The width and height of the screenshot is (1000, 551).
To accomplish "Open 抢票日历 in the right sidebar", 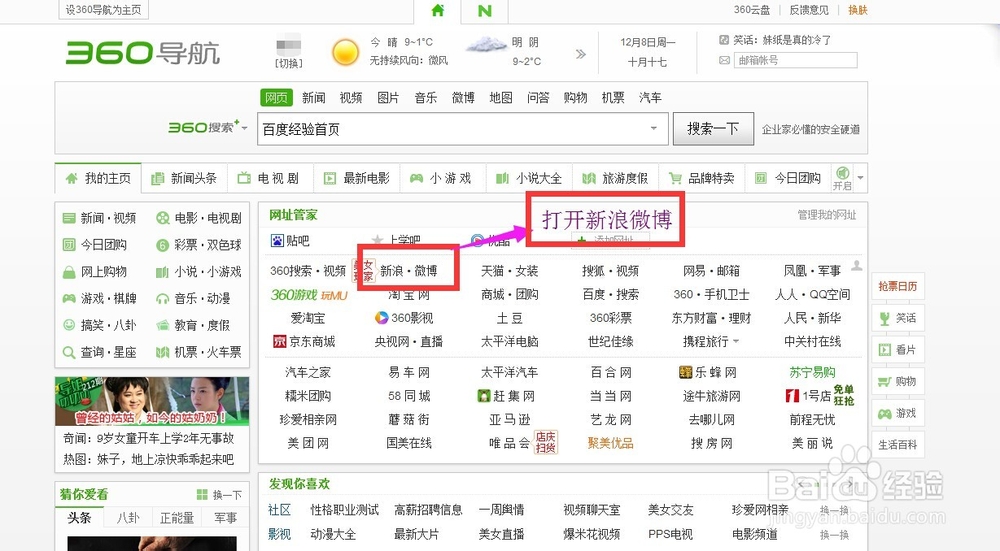I will (x=897, y=286).
